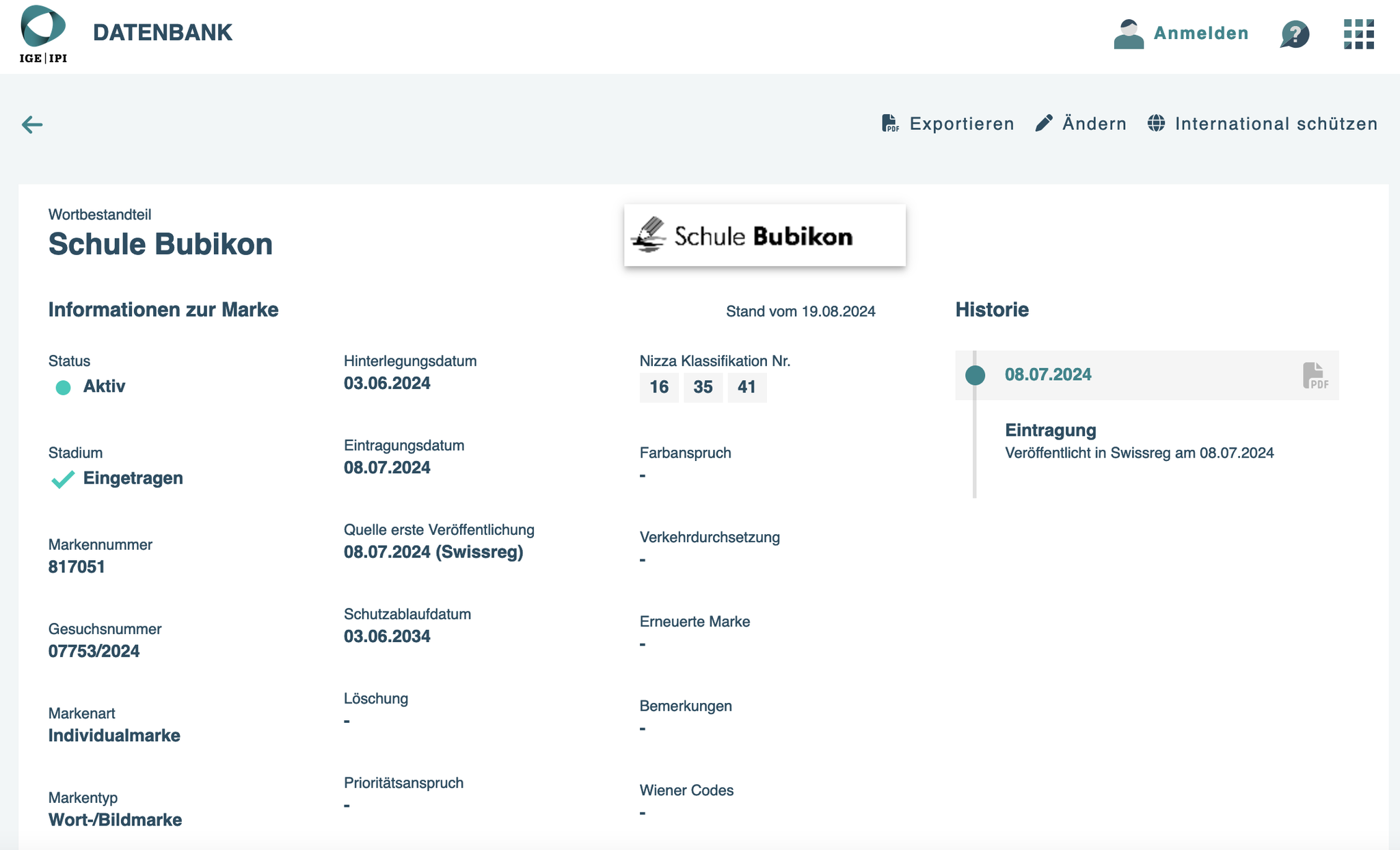The image size is (1400, 850).
Task: Go back with the left arrow
Action: pyautogui.click(x=32, y=124)
